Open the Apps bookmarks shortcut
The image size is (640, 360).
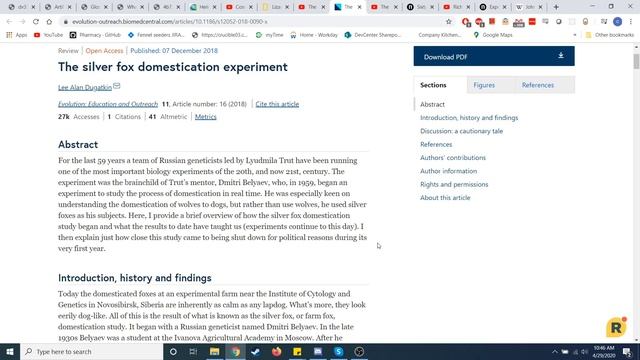(x=17, y=35)
